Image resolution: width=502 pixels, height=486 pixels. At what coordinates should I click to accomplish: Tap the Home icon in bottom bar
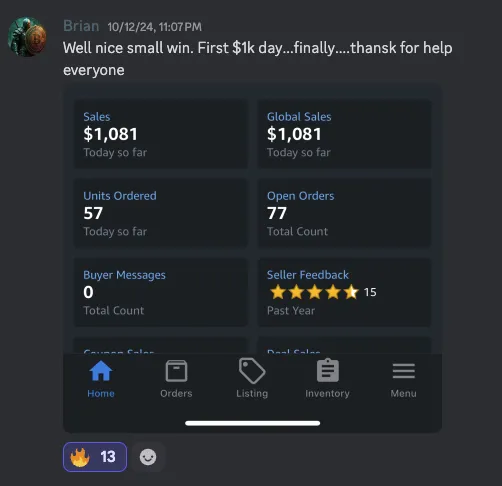[101, 371]
